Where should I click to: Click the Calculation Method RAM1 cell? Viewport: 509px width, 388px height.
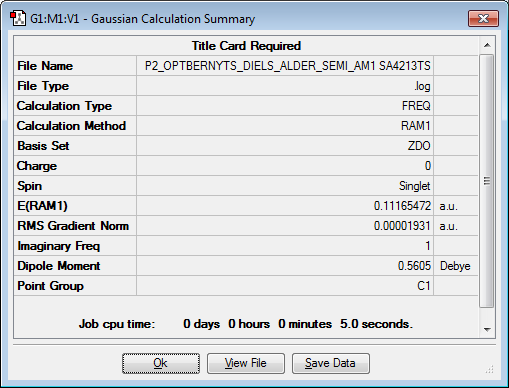(x=285, y=126)
